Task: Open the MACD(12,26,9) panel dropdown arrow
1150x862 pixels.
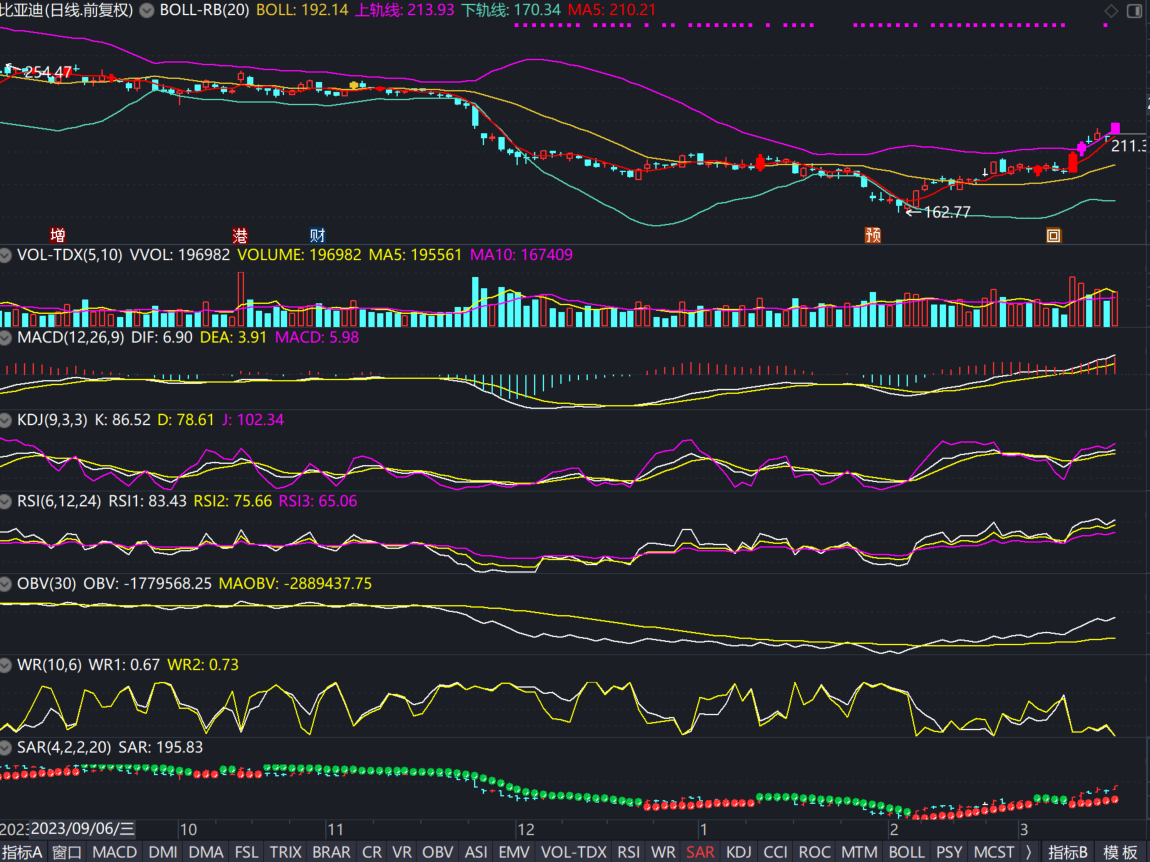Action: 7,338
